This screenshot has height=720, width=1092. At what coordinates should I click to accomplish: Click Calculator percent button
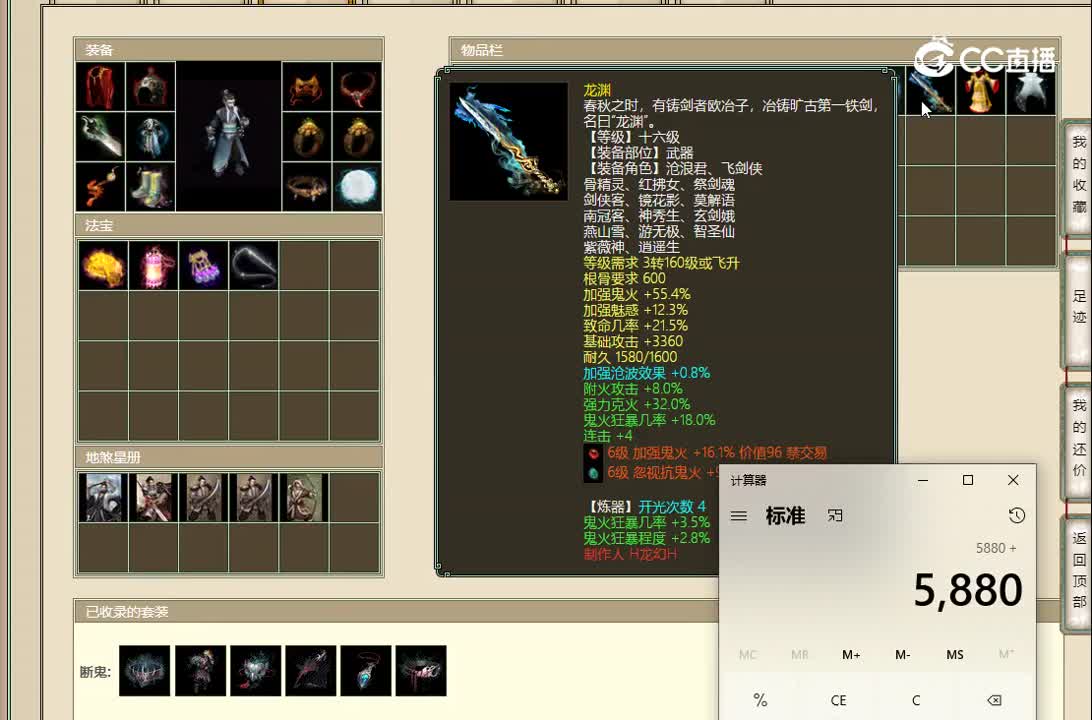point(760,700)
